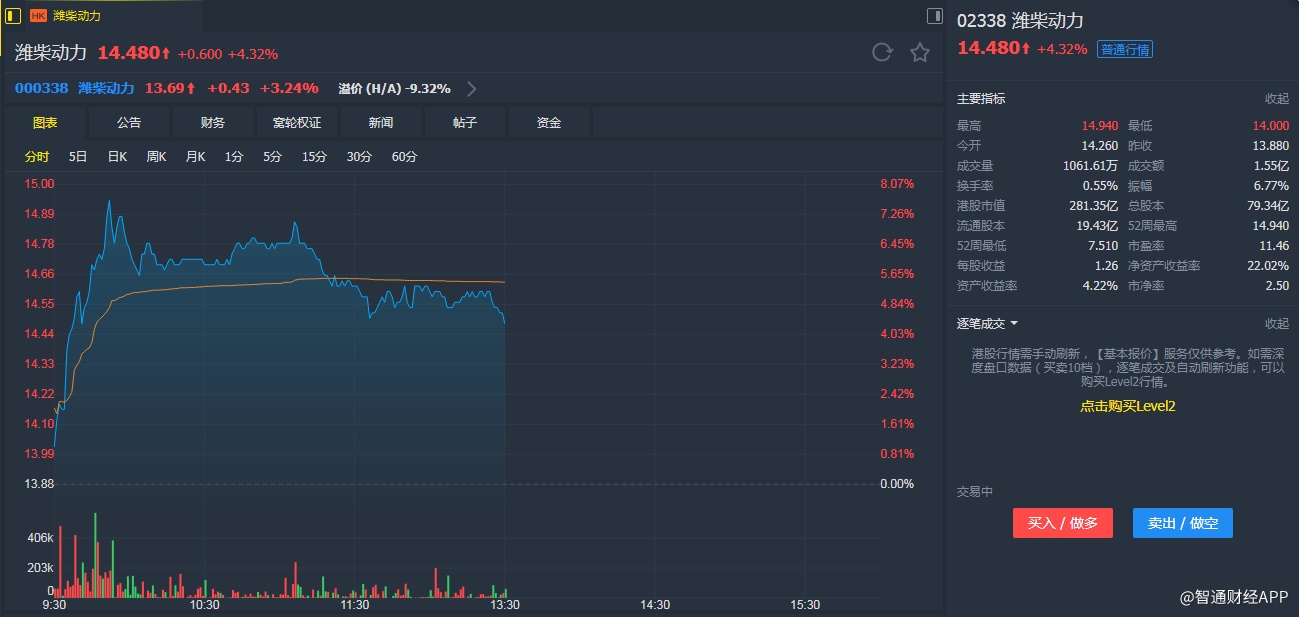Switch chart to 5日 view
Image resolution: width=1299 pixels, height=617 pixels.
[x=78, y=157]
